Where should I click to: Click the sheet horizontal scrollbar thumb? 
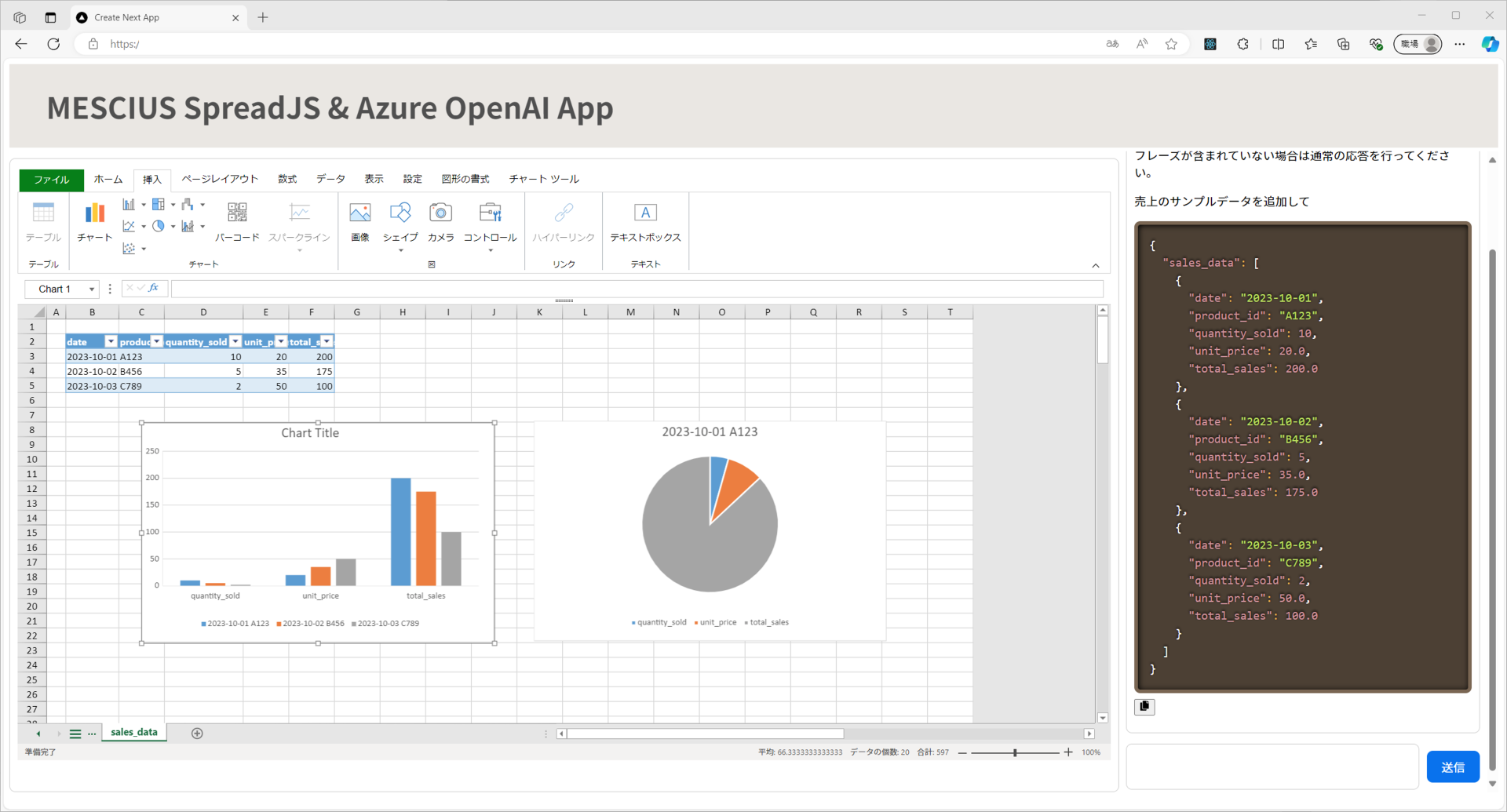[x=705, y=734]
